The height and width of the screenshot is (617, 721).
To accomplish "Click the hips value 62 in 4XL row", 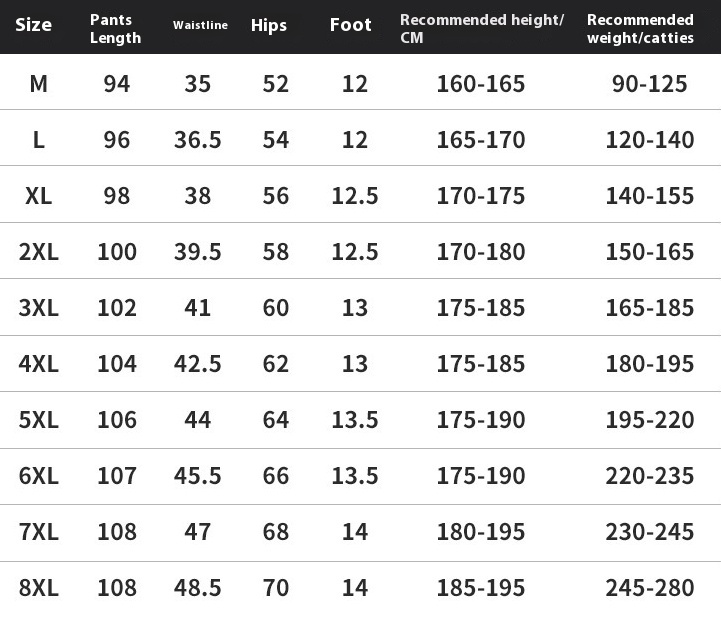I will pyautogui.click(x=275, y=364).
